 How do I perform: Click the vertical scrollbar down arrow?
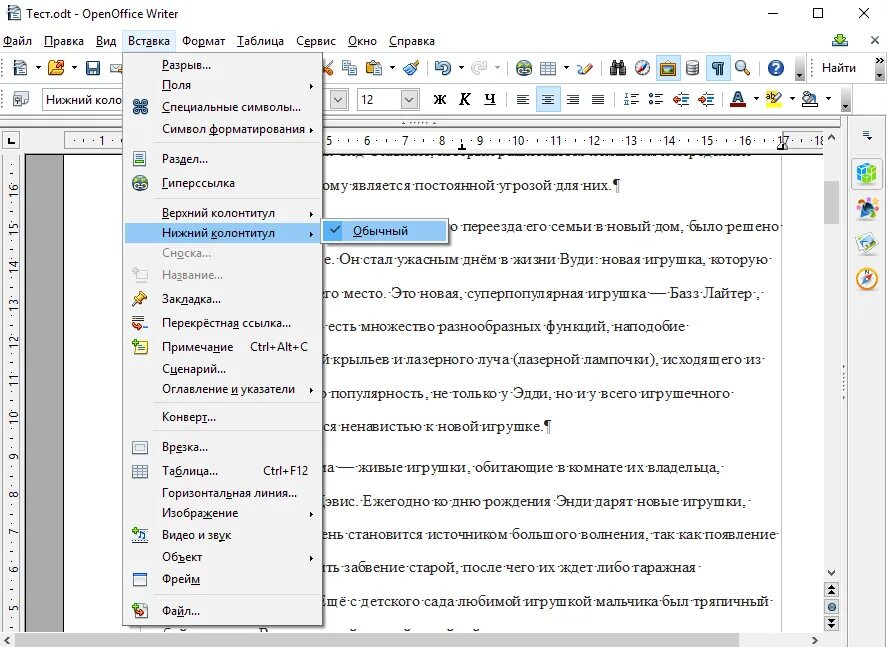[831, 573]
